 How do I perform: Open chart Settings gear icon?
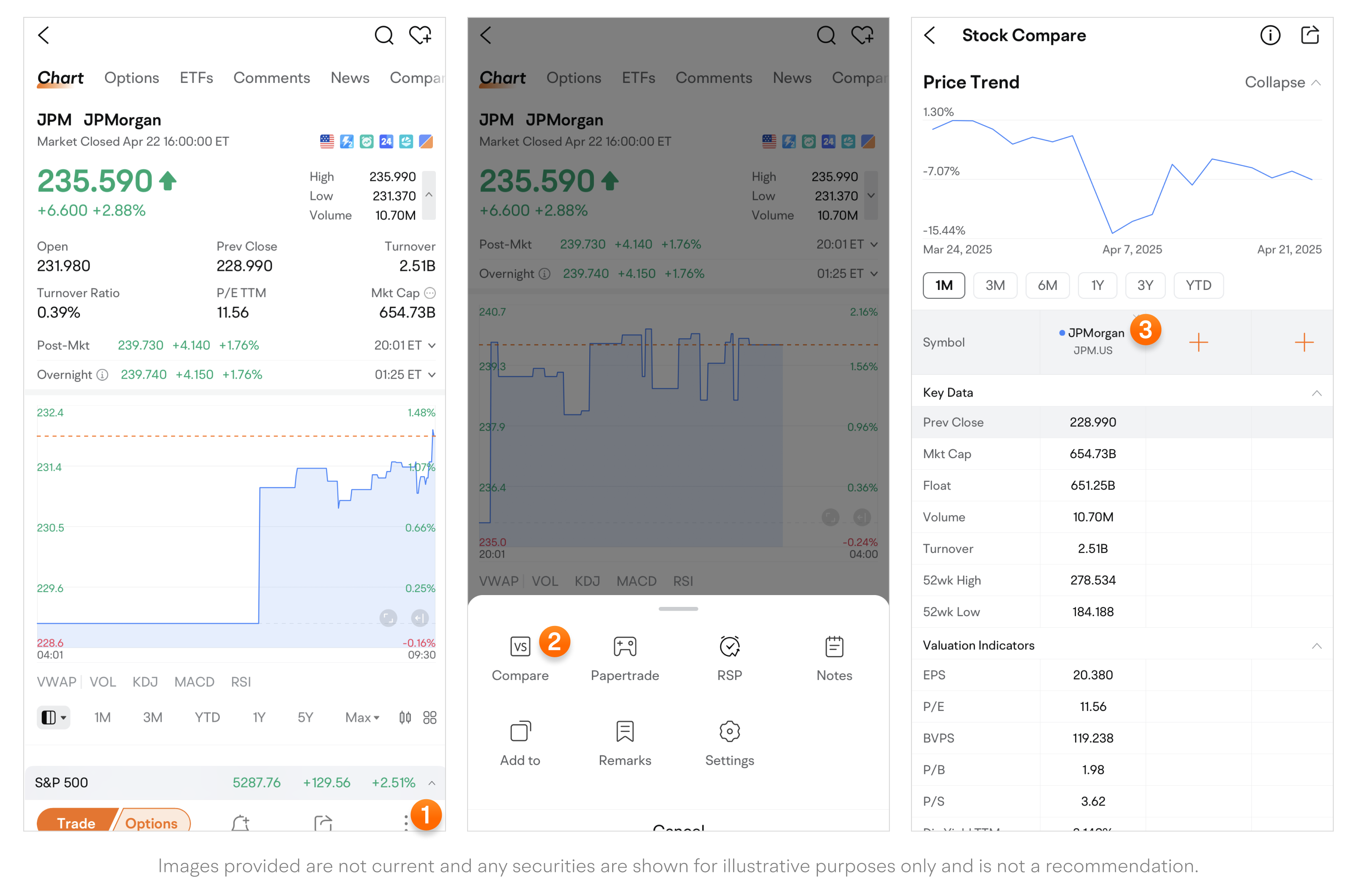click(729, 732)
